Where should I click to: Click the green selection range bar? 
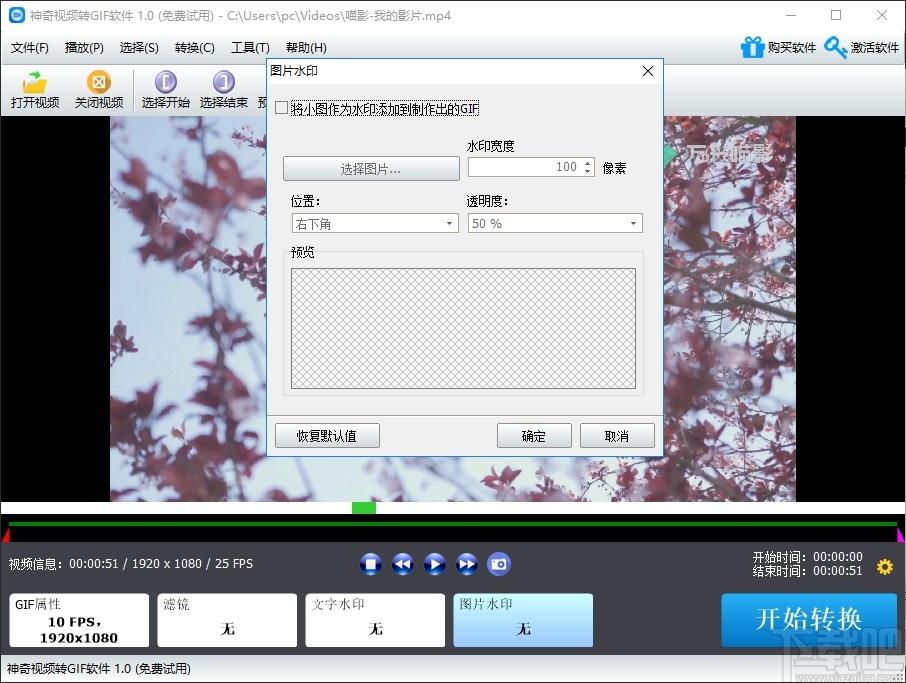(452, 524)
